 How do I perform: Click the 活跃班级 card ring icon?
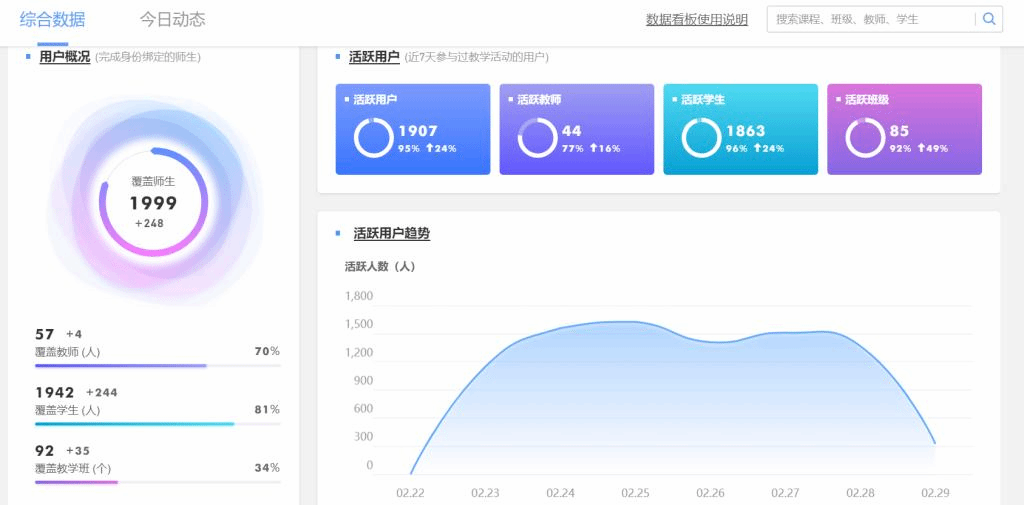pos(865,138)
